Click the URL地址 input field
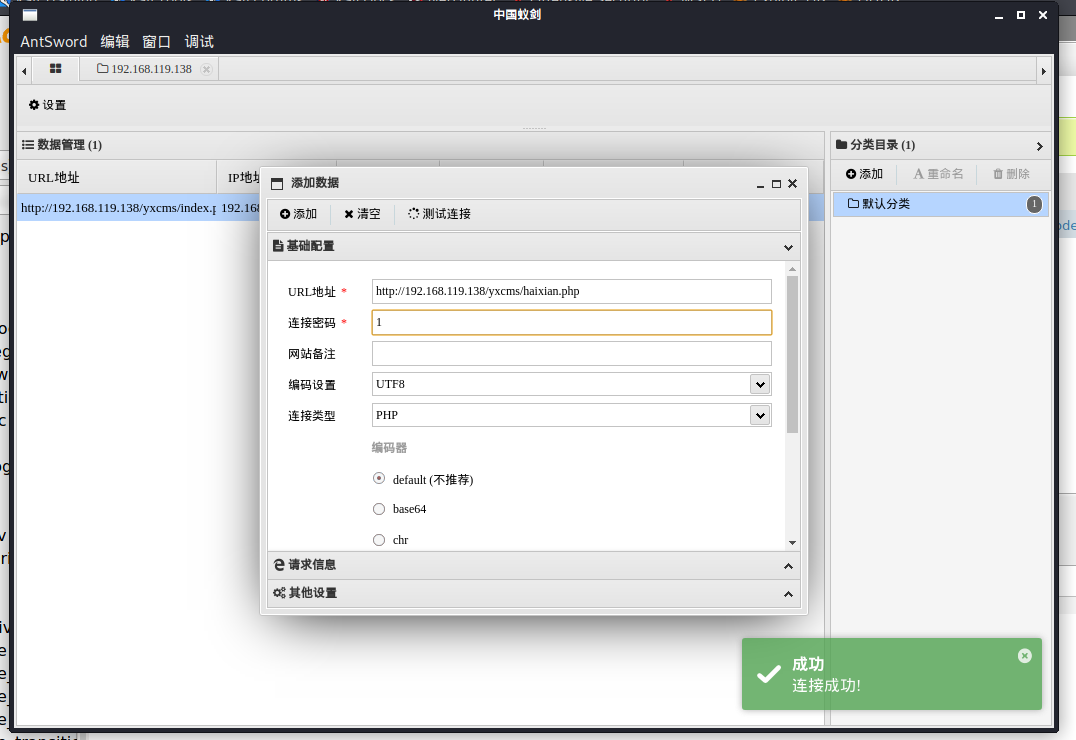1076x740 pixels. [571, 291]
